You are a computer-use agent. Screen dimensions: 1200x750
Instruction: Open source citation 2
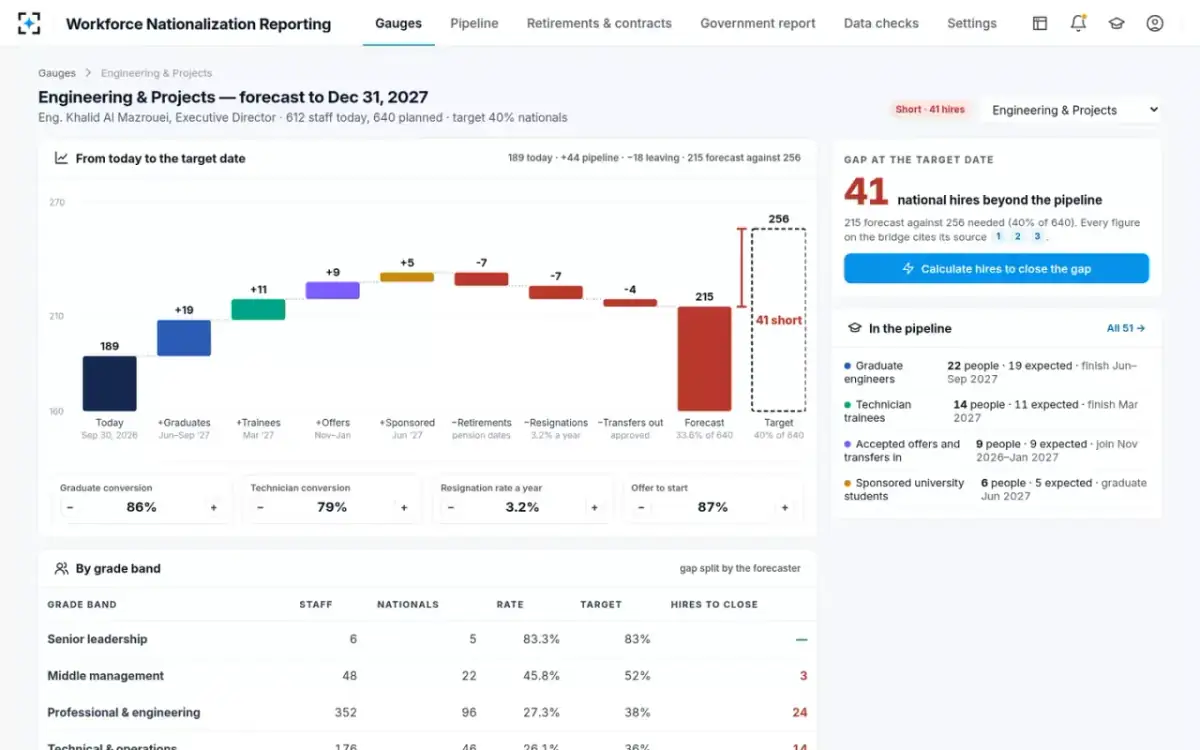point(1017,237)
